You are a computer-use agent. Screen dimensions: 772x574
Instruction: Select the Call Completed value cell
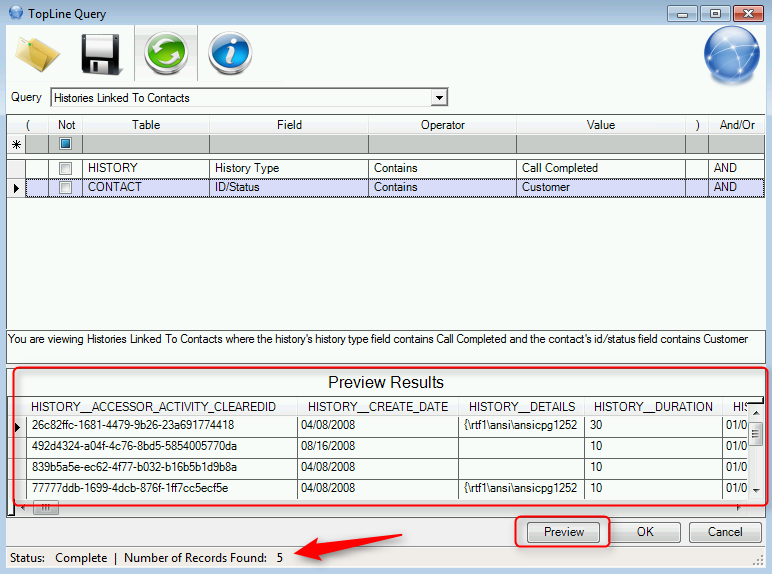coord(601,168)
